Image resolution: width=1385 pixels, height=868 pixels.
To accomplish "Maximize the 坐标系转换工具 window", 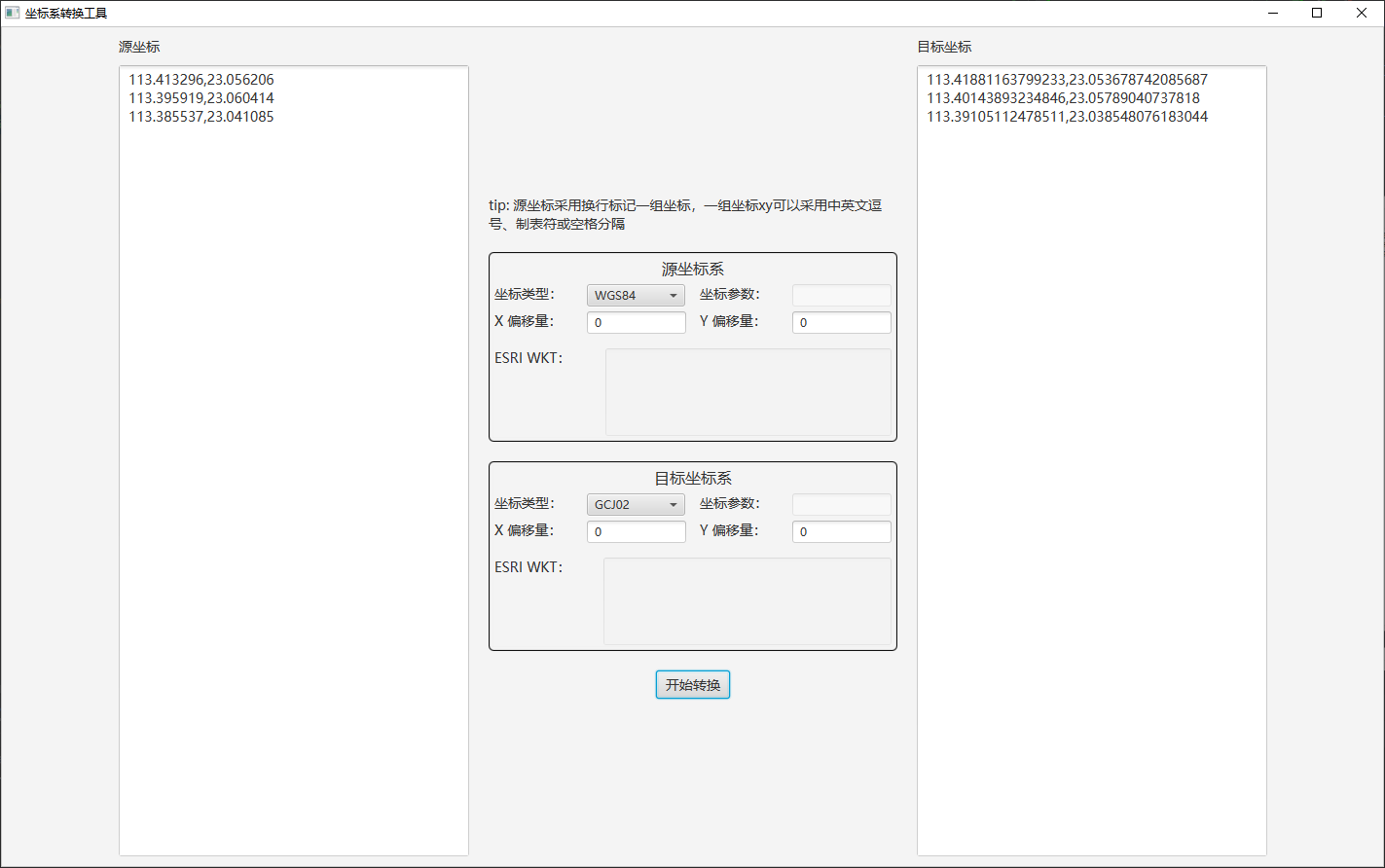I will click(x=1317, y=13).
